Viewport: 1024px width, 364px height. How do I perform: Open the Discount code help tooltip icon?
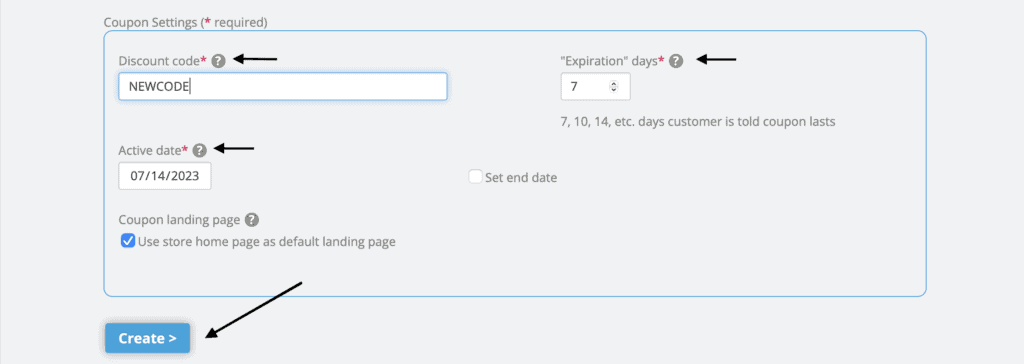coord(219,61)
